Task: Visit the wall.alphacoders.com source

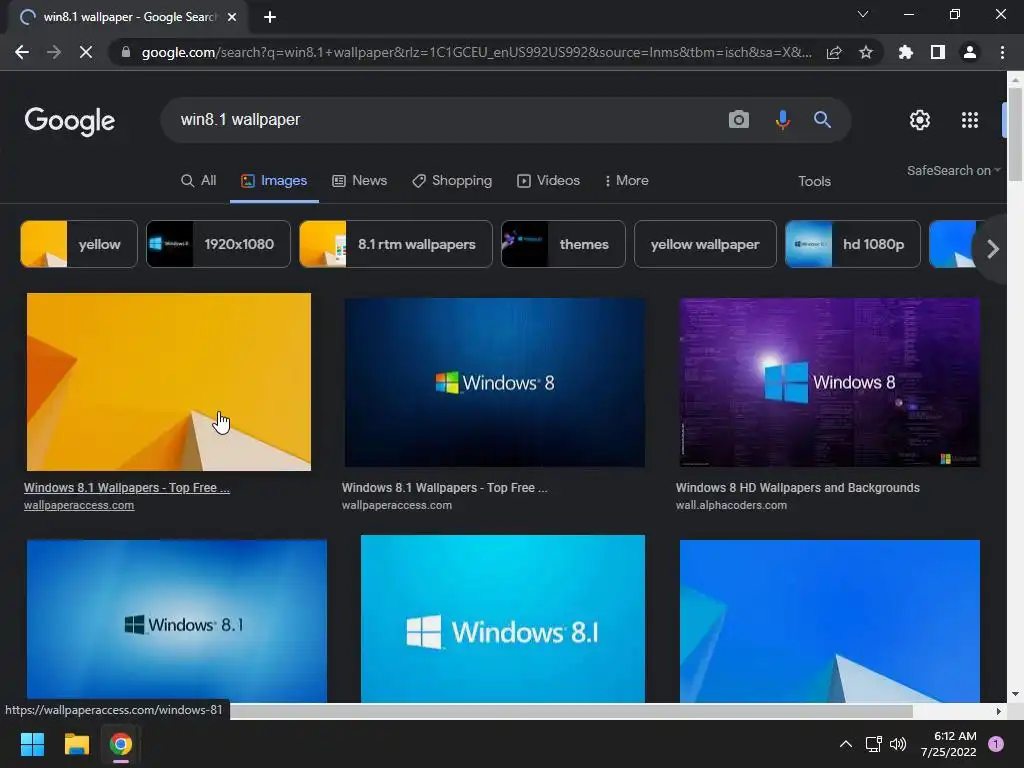Action: tap(731, 505)
